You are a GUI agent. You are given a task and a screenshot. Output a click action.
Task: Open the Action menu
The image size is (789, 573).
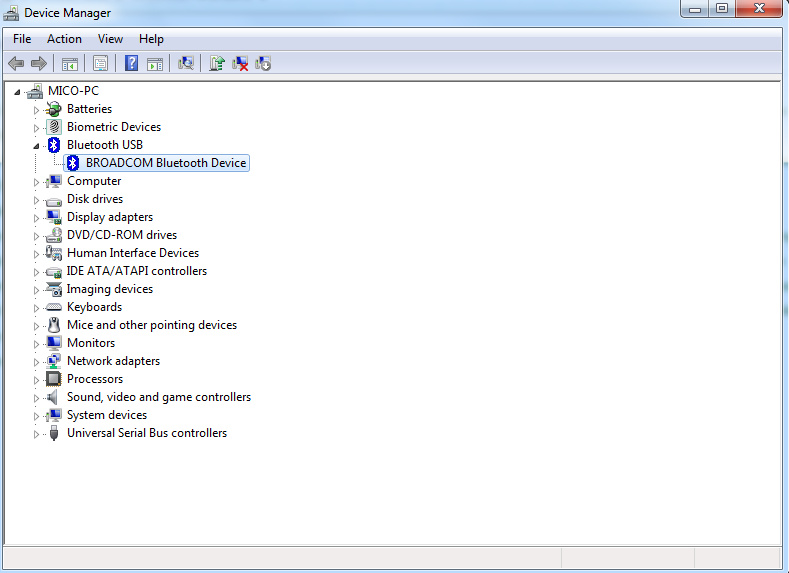(x=64, y=39)
